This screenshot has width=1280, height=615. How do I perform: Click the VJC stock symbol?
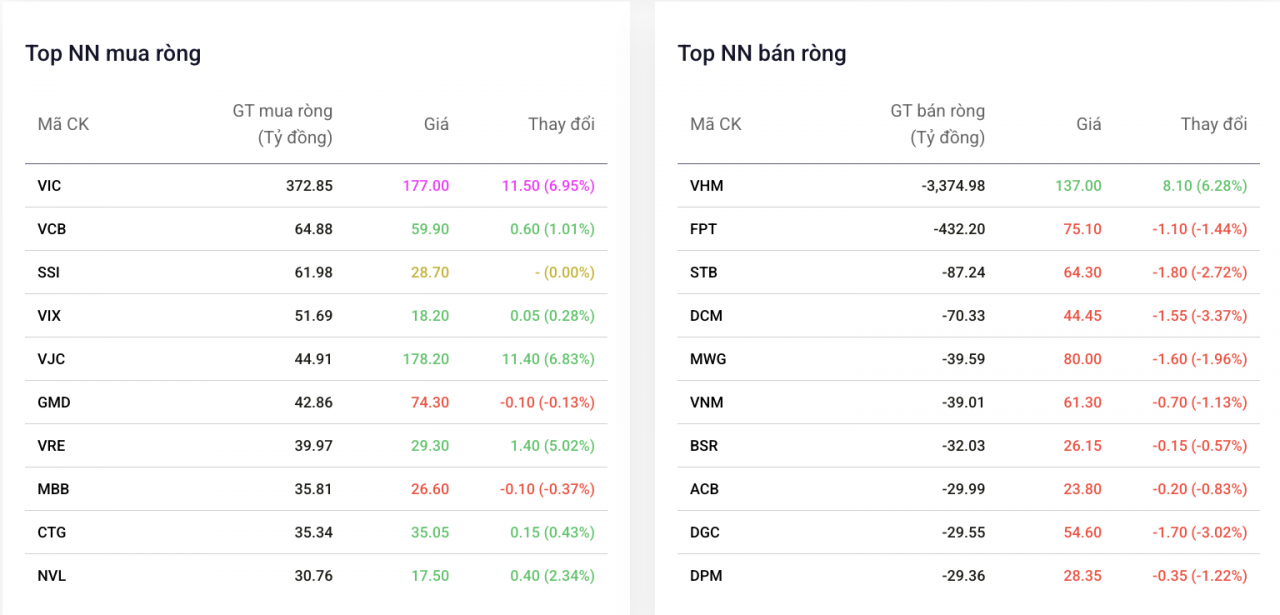click(50, 359)
